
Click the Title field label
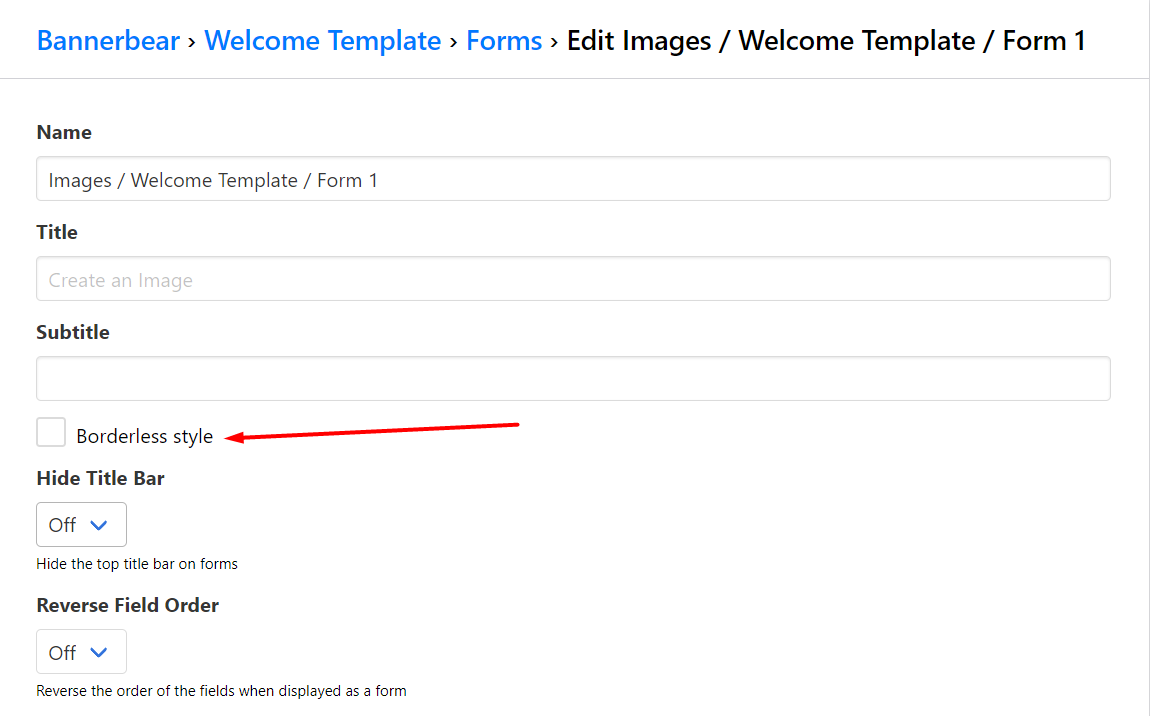click(x=57, y=232)
